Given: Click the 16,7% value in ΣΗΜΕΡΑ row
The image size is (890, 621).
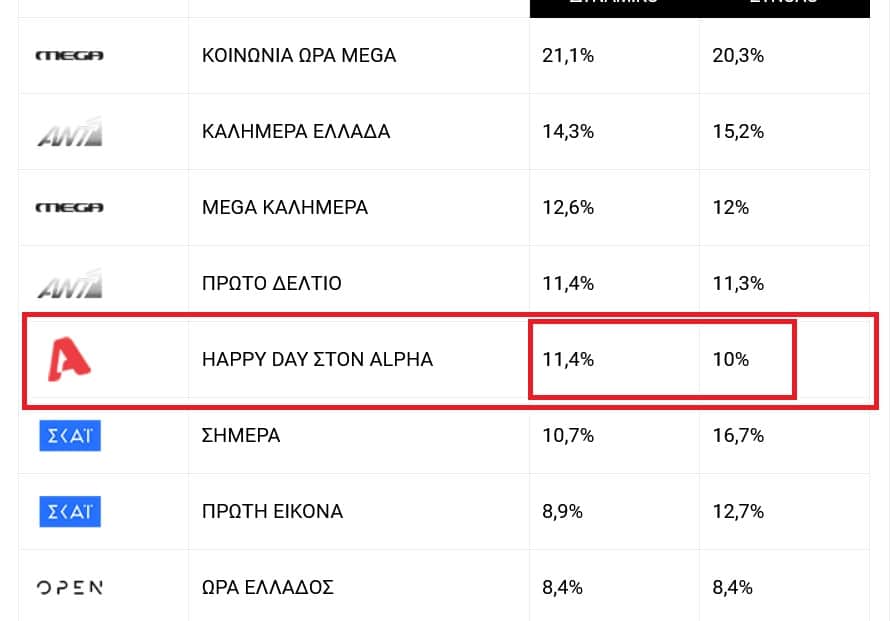Looking at the screenshot, I should click(738, 435).
